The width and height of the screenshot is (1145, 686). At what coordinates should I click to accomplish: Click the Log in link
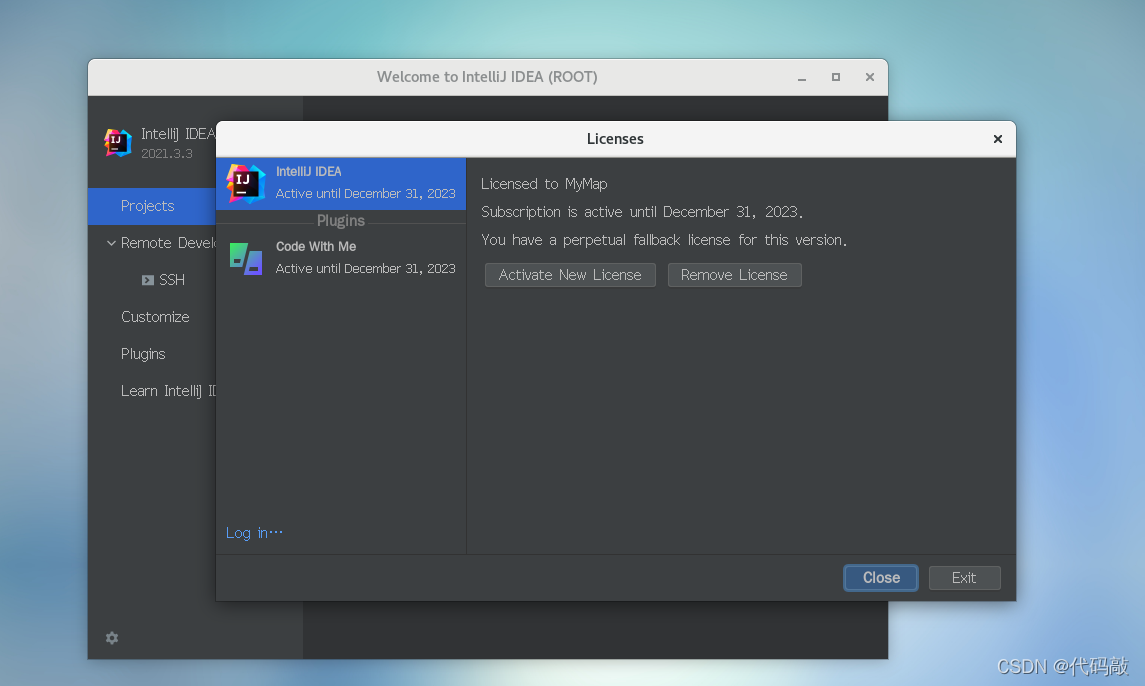(254, 533)
